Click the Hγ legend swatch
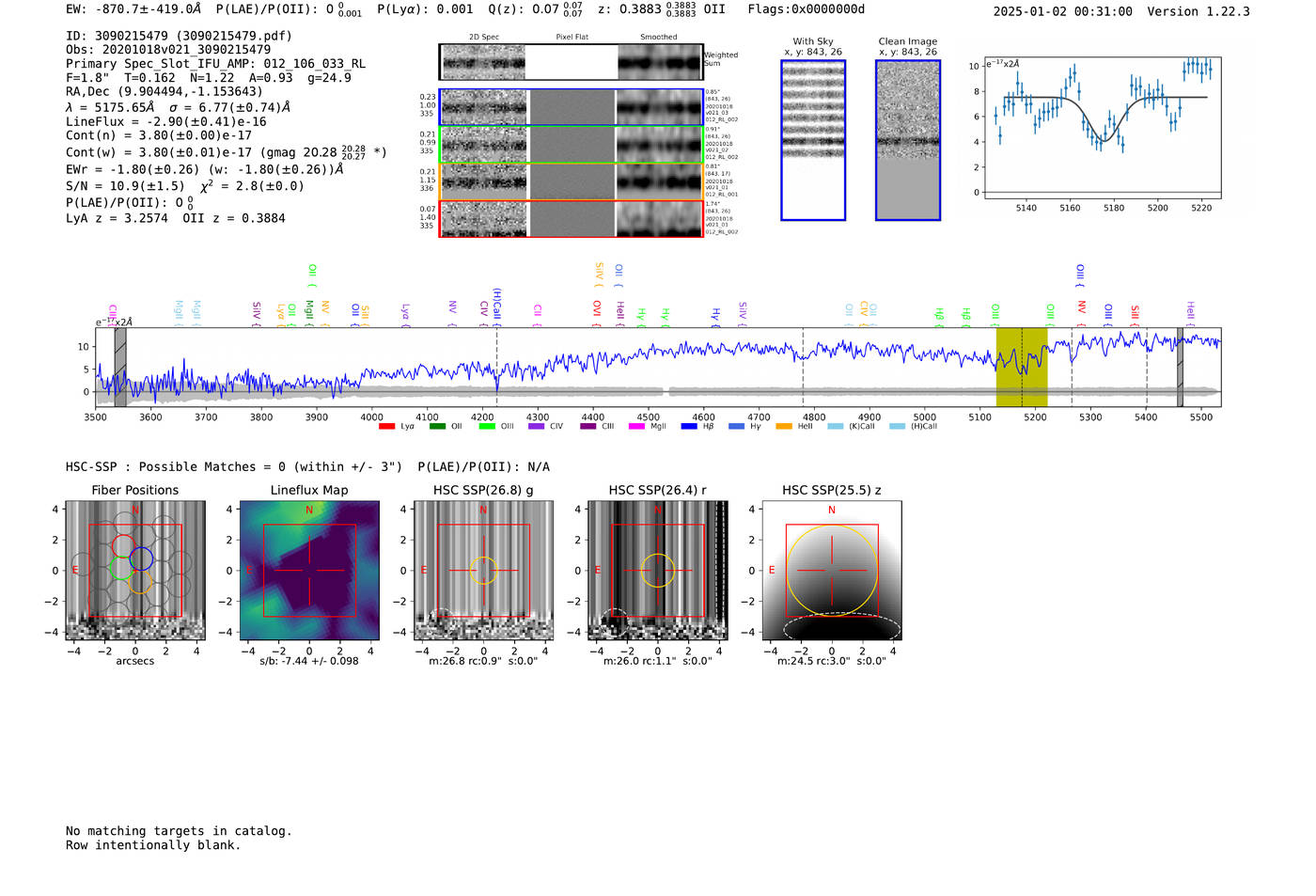The image size is (1316, 896). tap(736, 427)
